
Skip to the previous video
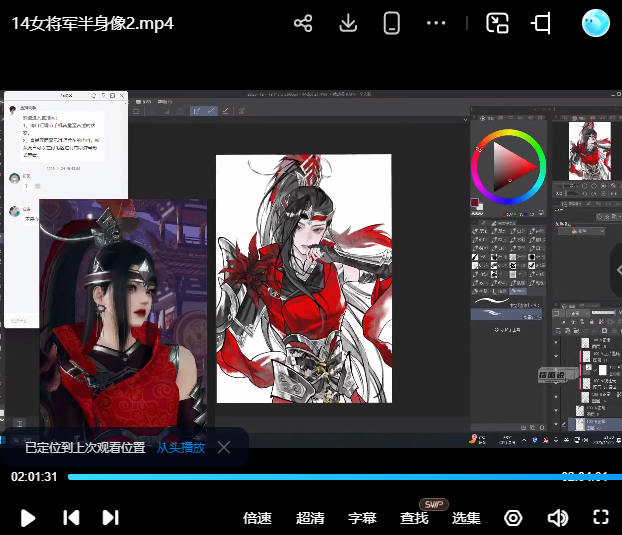[x=71, y=518]
